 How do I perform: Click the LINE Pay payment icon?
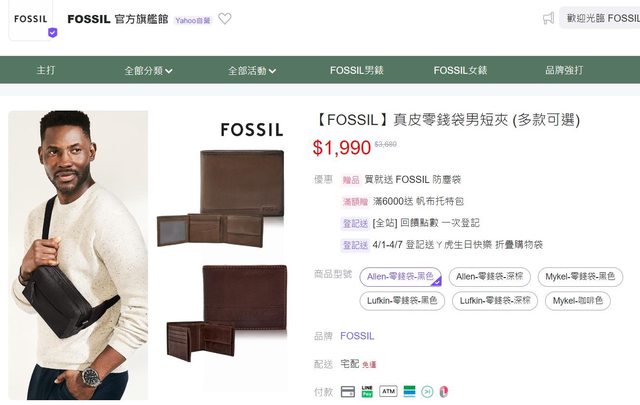(368, 391)
